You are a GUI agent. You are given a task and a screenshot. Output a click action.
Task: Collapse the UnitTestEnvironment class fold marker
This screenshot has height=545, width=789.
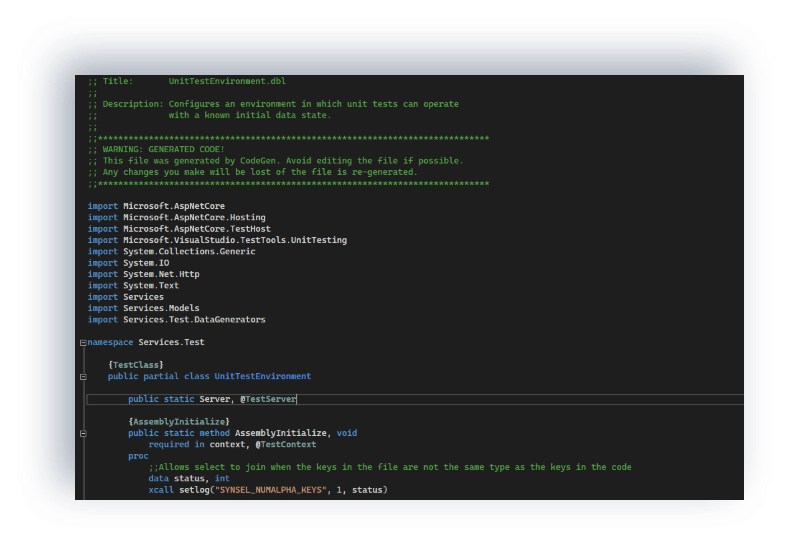[83, 377]
